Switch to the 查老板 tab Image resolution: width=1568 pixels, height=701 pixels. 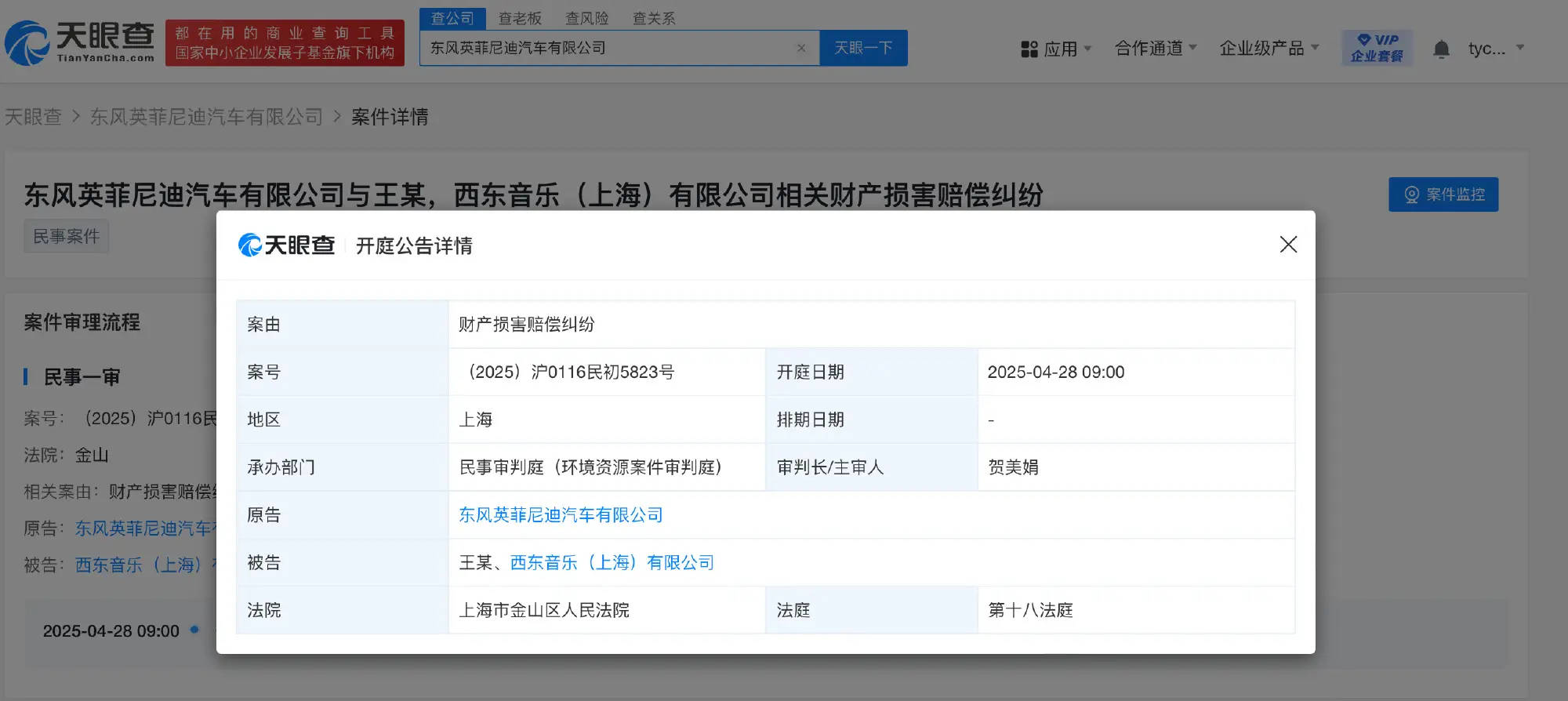[x=520, y=18]
